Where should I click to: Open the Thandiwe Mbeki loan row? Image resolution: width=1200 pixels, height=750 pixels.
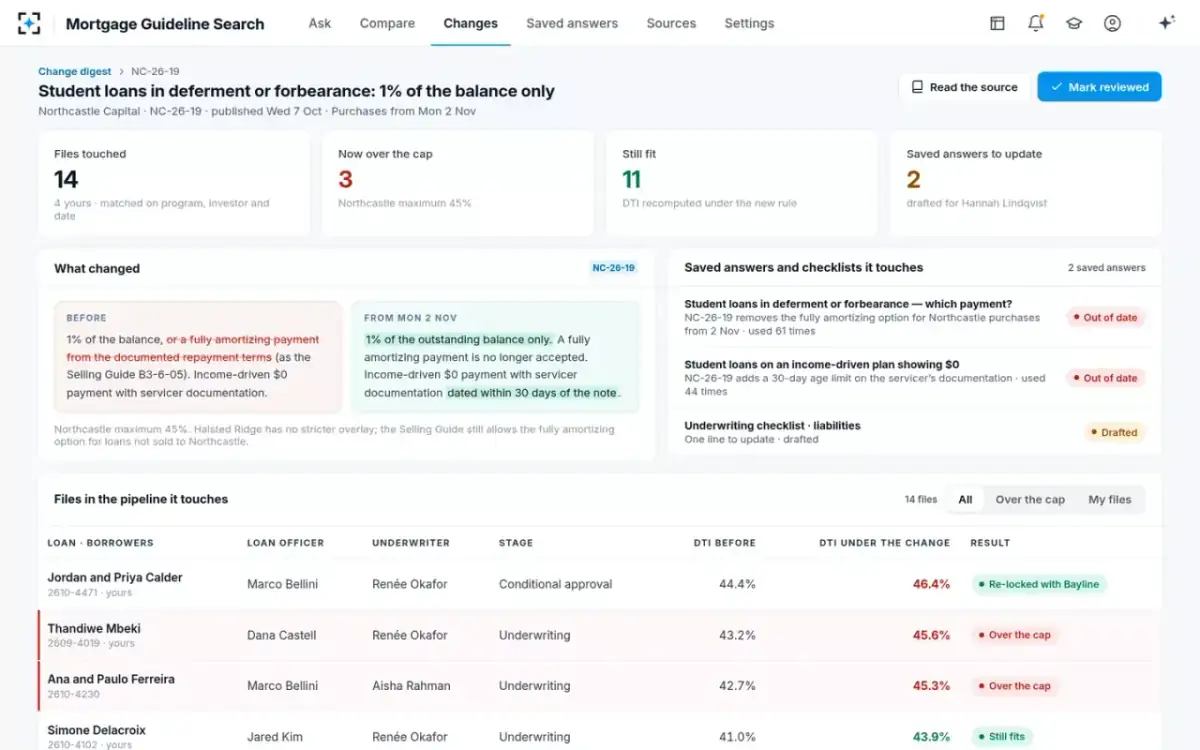(x=600, y=635)
